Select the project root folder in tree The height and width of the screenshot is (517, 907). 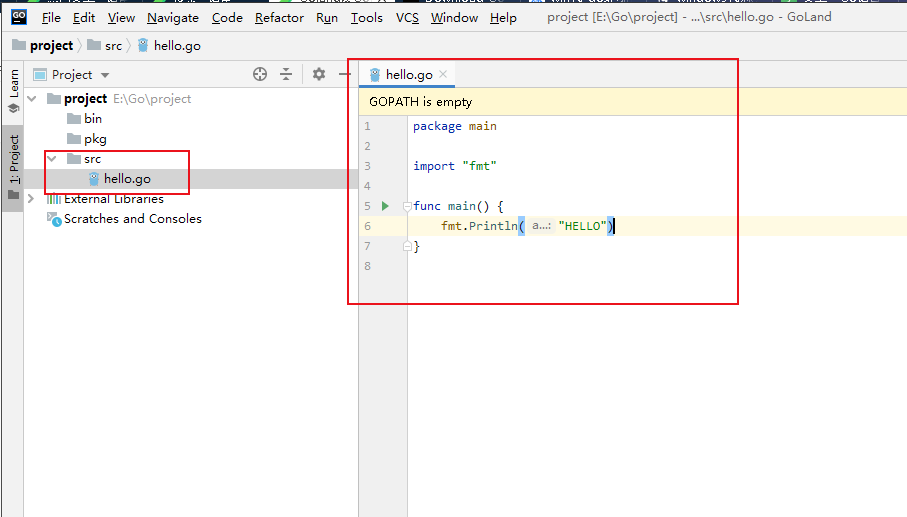point(85,99)
